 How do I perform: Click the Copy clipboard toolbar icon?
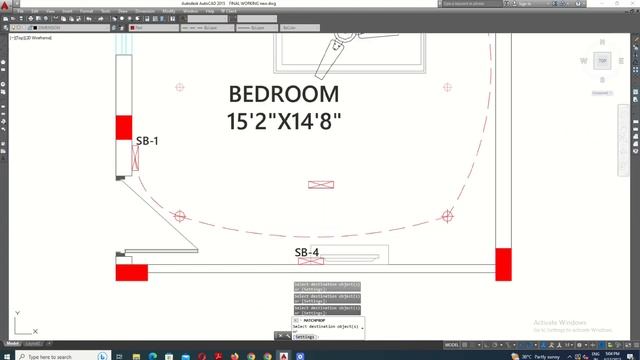(x=63, y=19)
